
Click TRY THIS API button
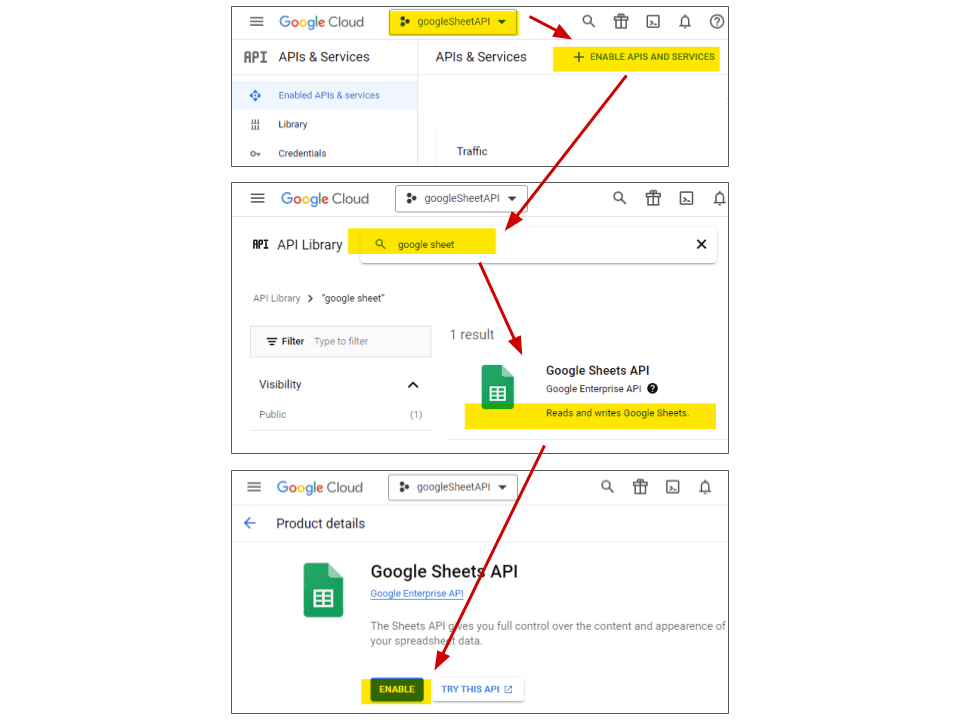[x=477, y=689]
